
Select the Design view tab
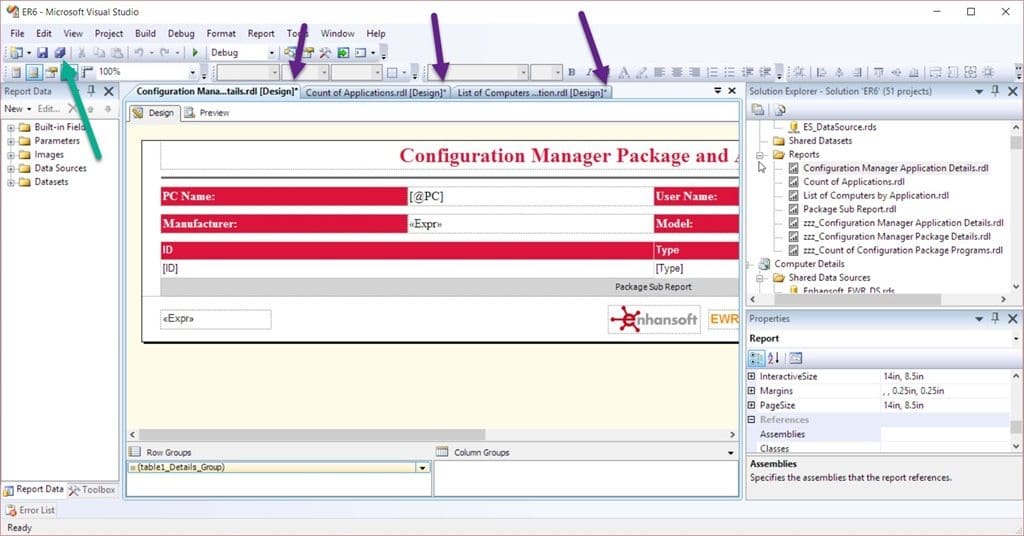[x=154, y=112]
